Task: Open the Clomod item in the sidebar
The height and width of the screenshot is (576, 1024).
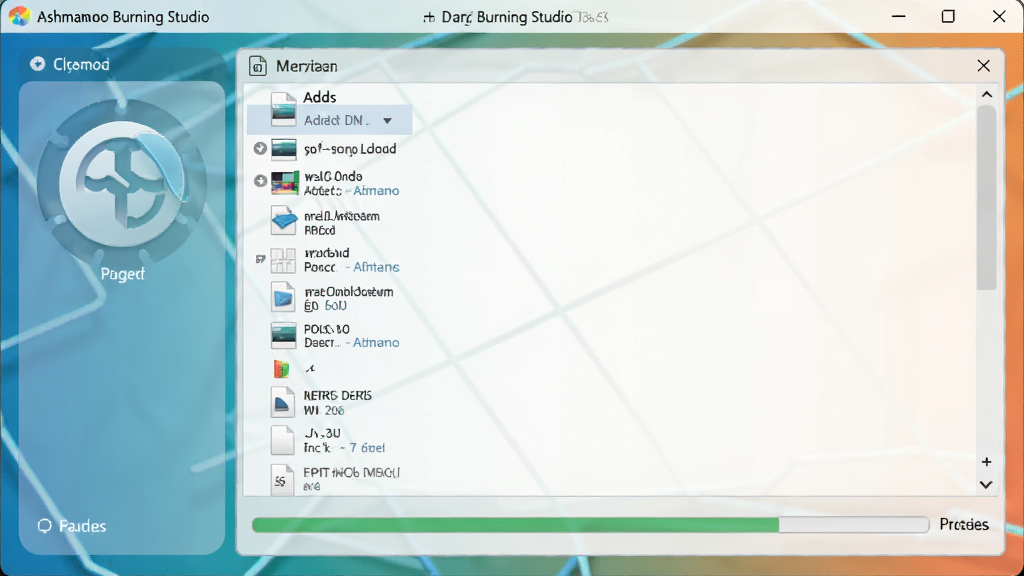Action: [81, 65]
